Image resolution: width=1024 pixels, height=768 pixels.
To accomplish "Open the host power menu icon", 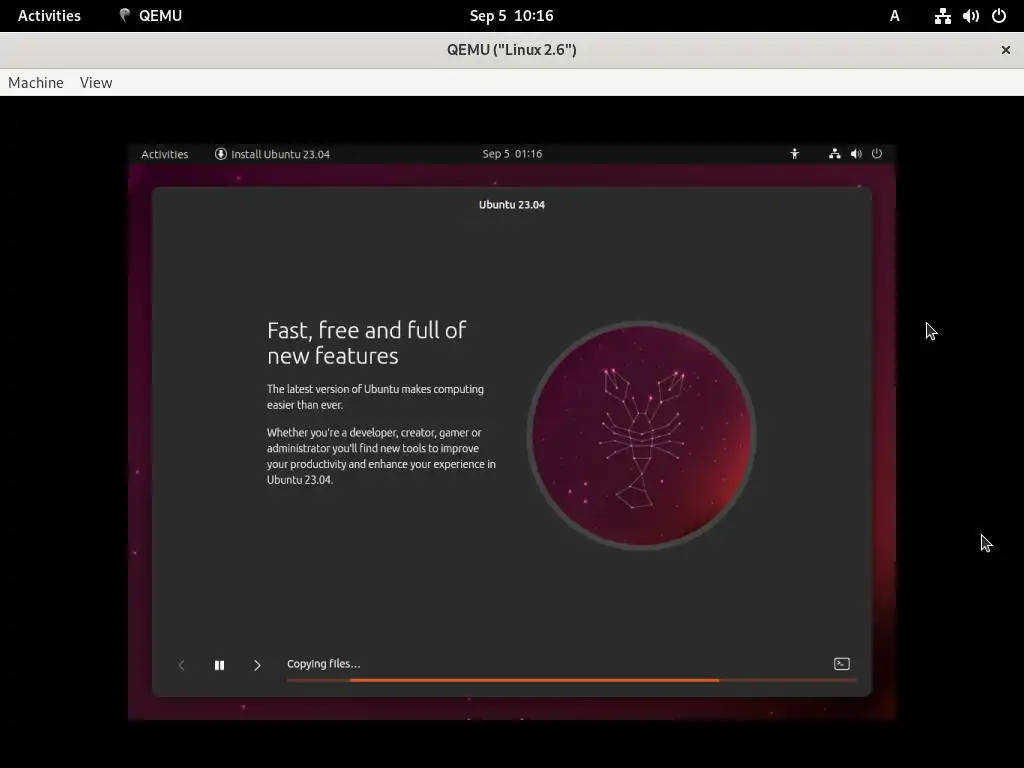I will 999,16.
